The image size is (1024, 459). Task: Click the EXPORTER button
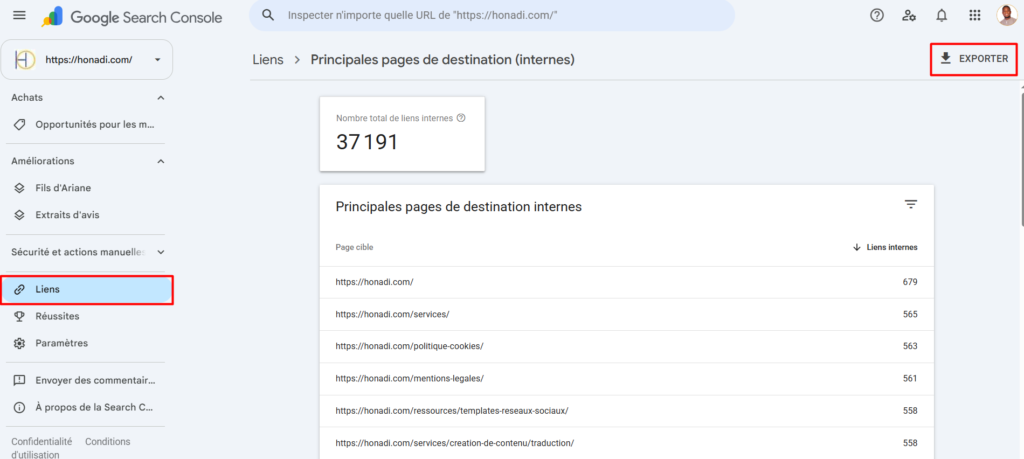[x=974, y=59]
